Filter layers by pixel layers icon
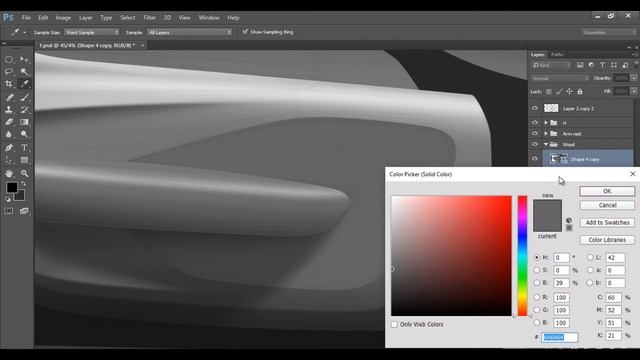This screenshot has width=640, height=360. [x=580, y=65]
